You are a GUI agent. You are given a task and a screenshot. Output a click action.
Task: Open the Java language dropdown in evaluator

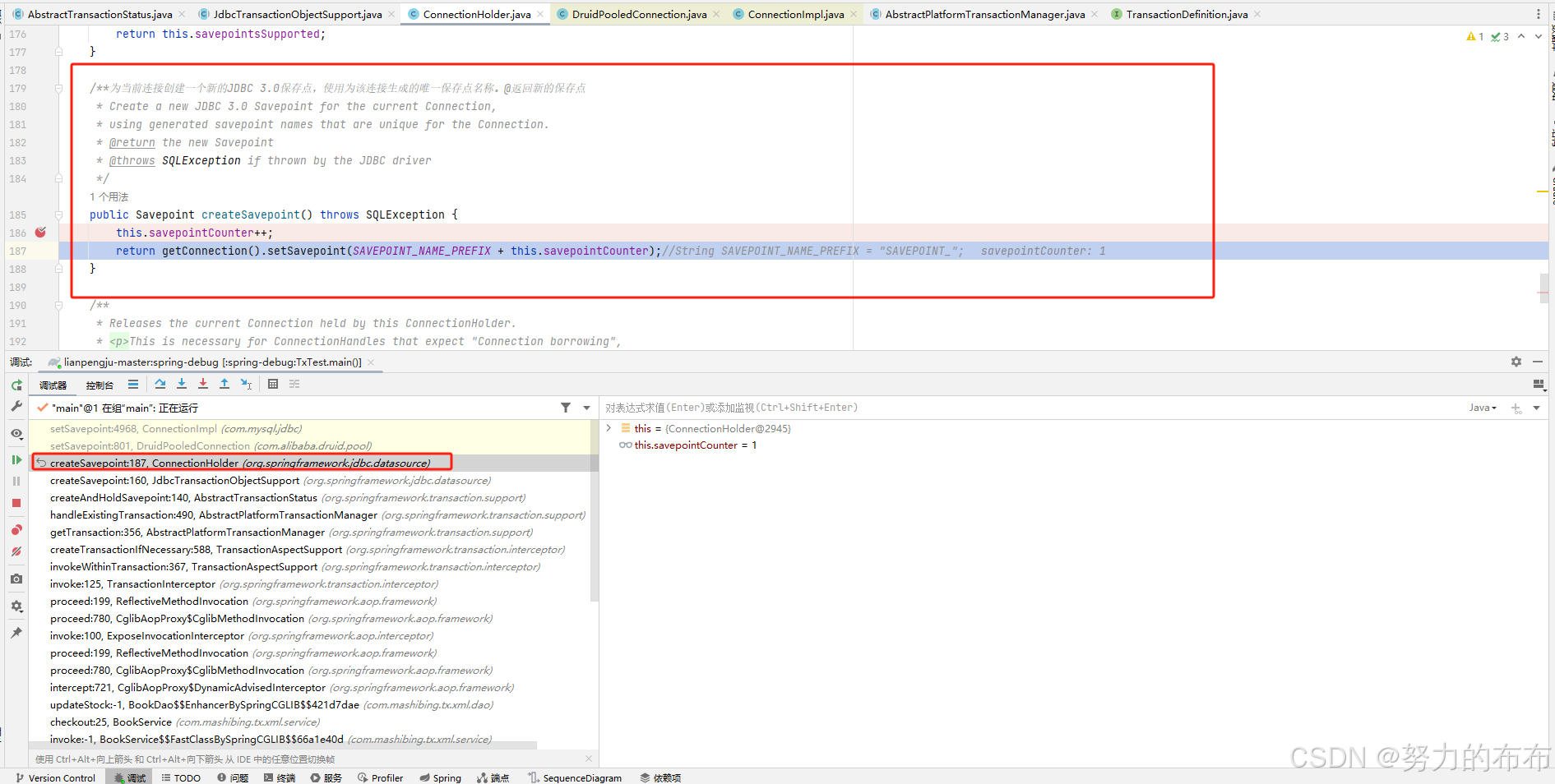pyautogui.click(x=1483, y=408)
